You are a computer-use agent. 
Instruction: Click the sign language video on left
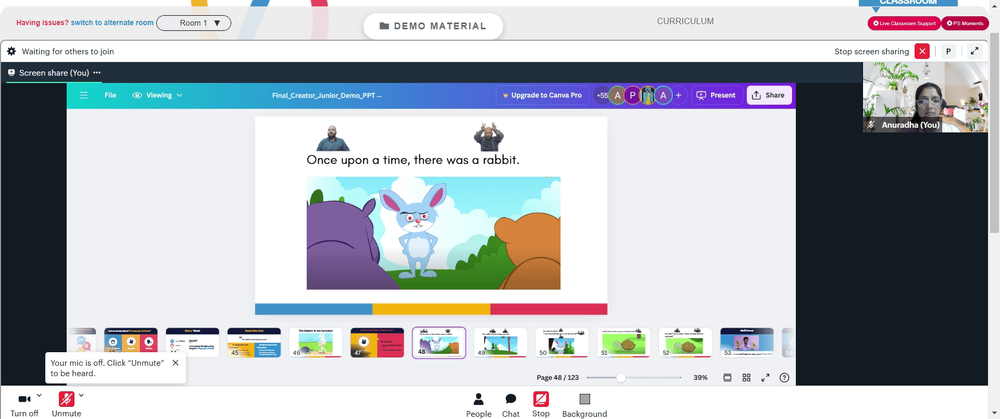[x=333, y=138]
